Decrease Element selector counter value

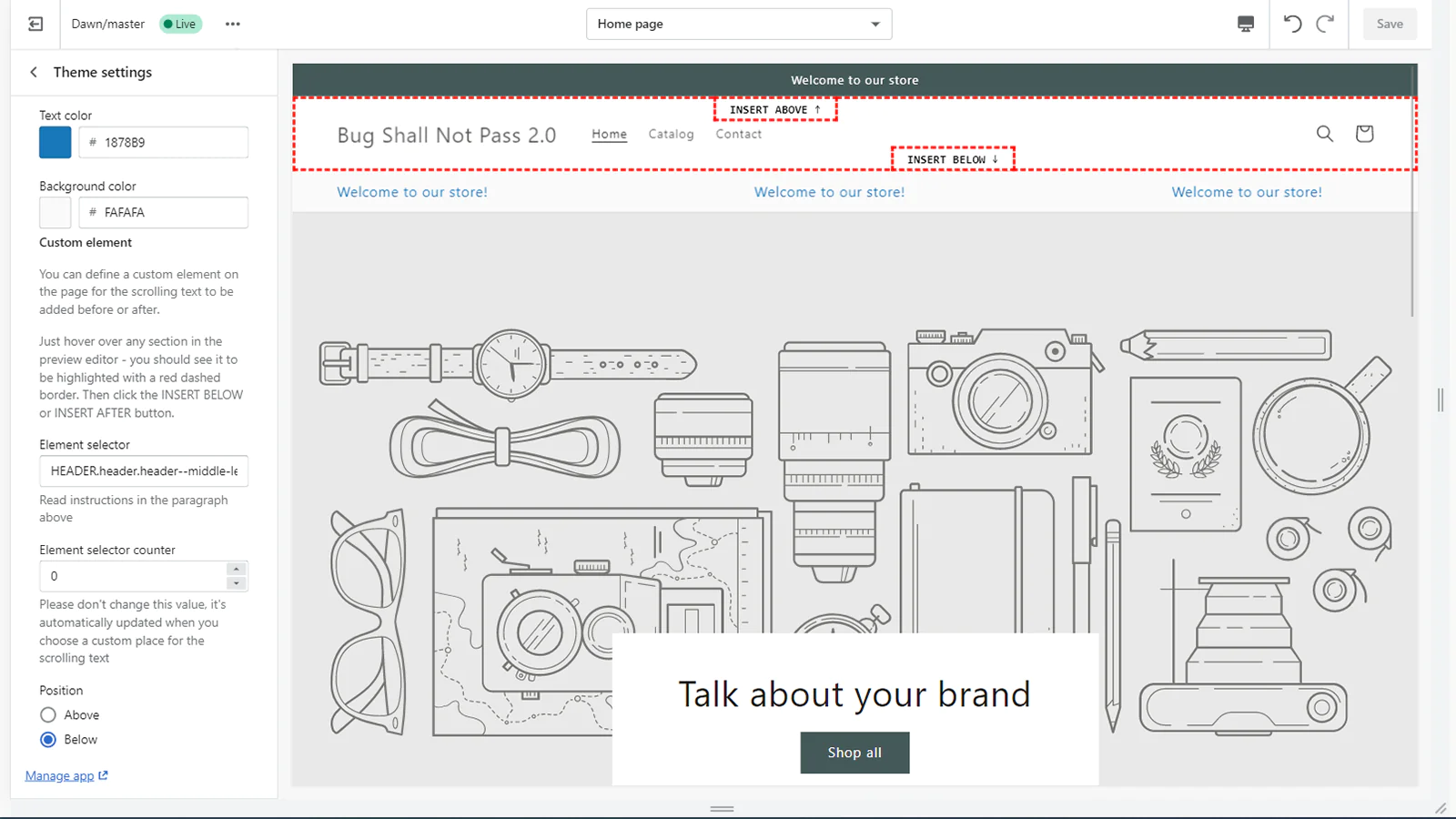click(237, 583)
